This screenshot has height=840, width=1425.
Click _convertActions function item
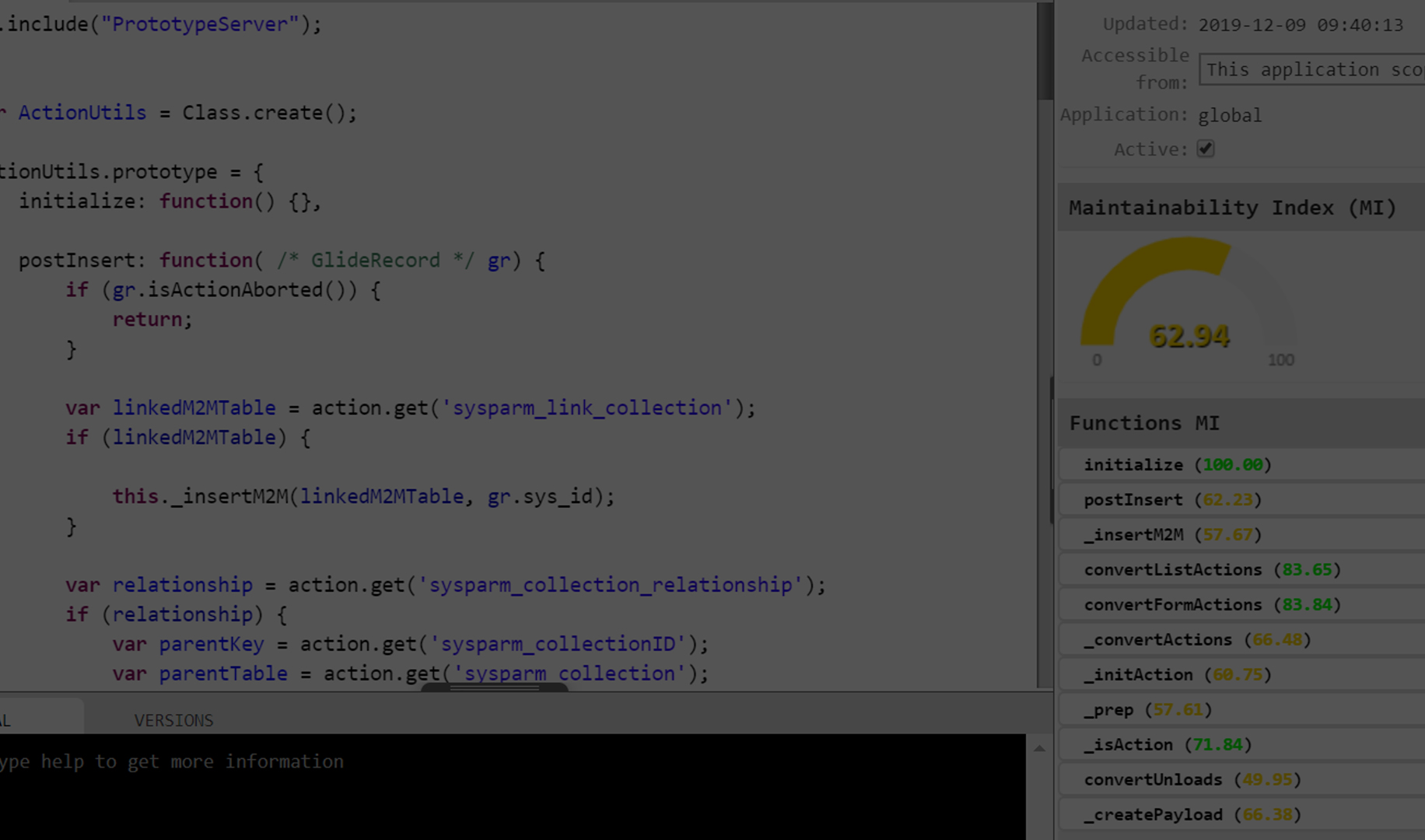[x=1197, y=639]
